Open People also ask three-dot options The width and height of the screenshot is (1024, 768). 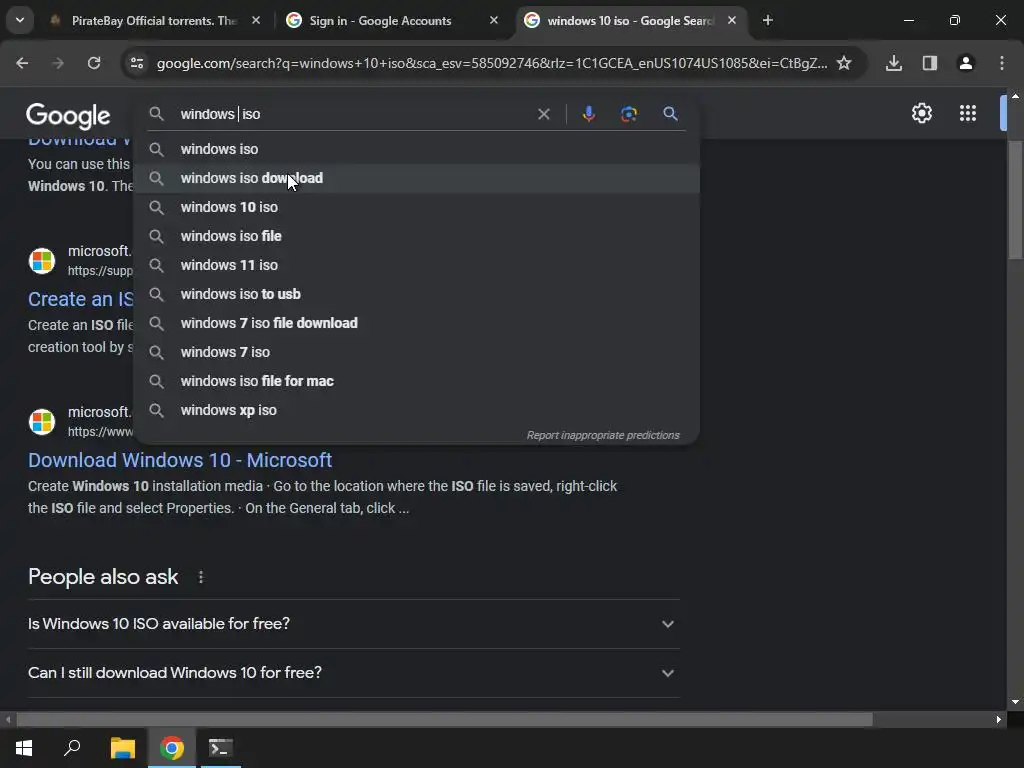click(x=201, y=577)
